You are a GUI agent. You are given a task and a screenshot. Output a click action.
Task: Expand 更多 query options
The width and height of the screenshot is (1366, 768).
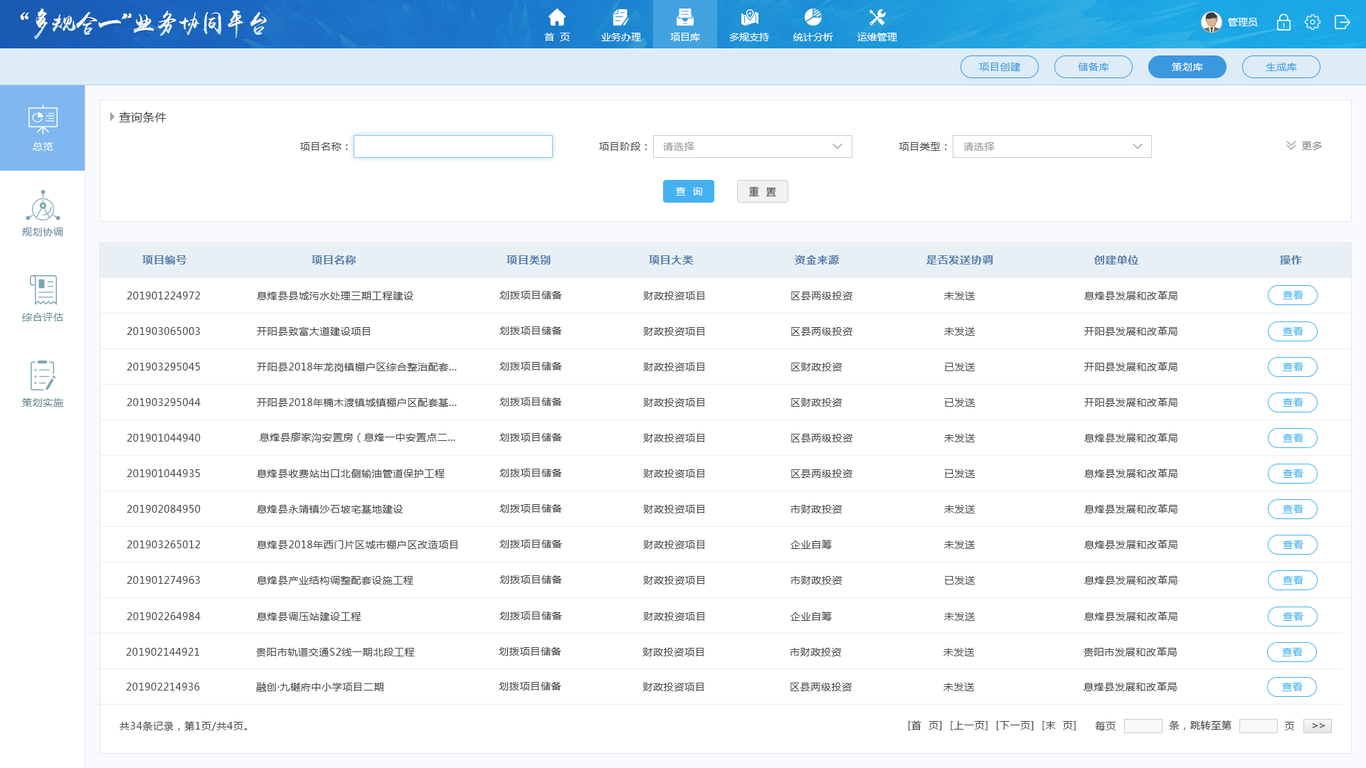[1304, 146]
